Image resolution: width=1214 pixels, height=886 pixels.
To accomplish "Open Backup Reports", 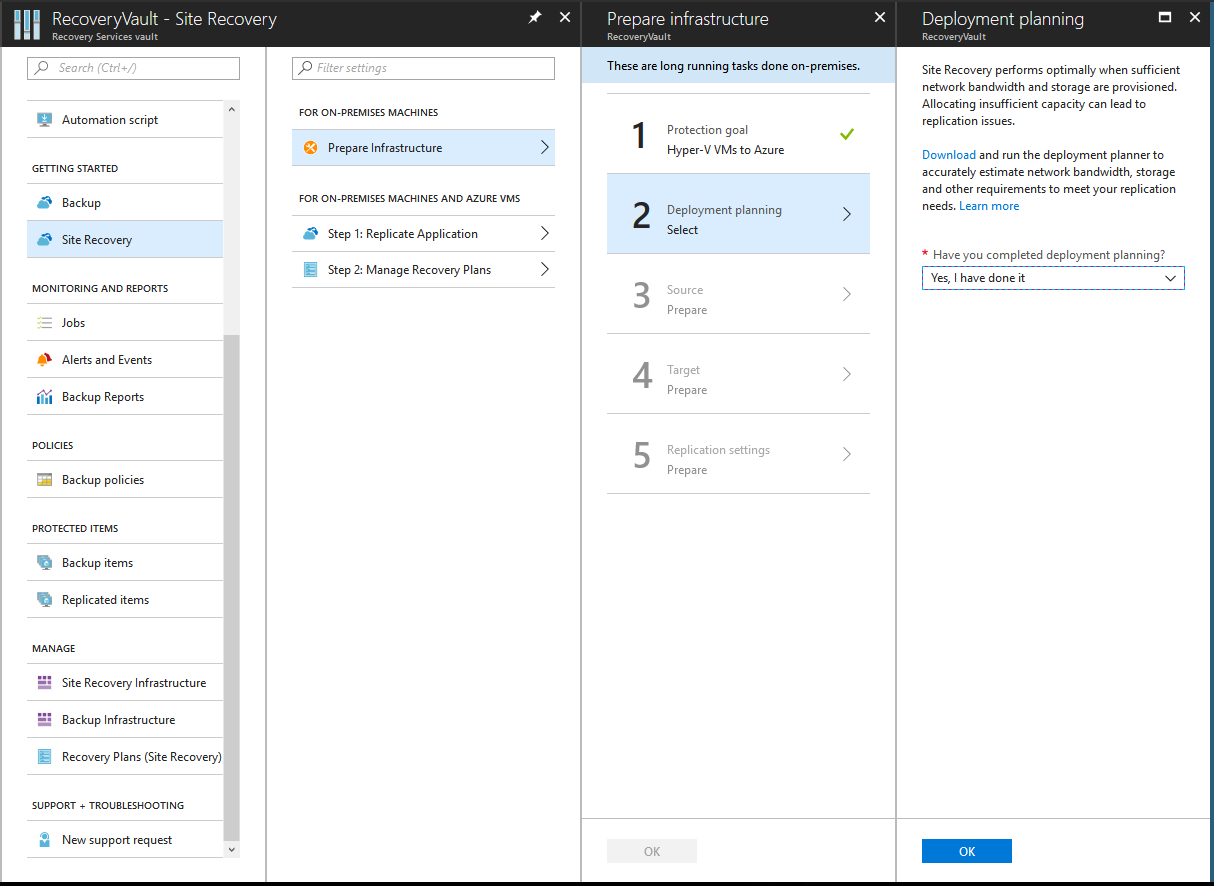I will click(x=125, y=397).
